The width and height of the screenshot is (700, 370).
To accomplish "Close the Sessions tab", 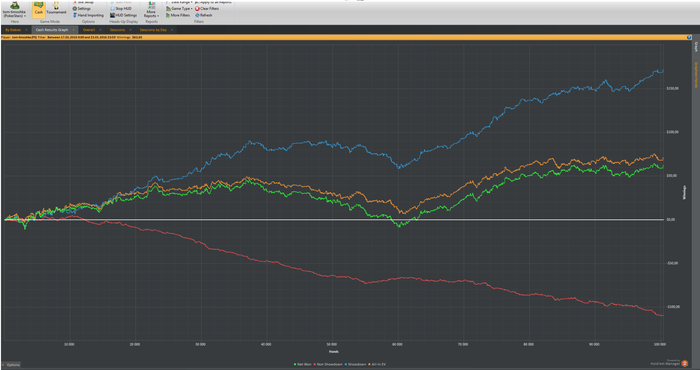I will [x=130, y=30].
